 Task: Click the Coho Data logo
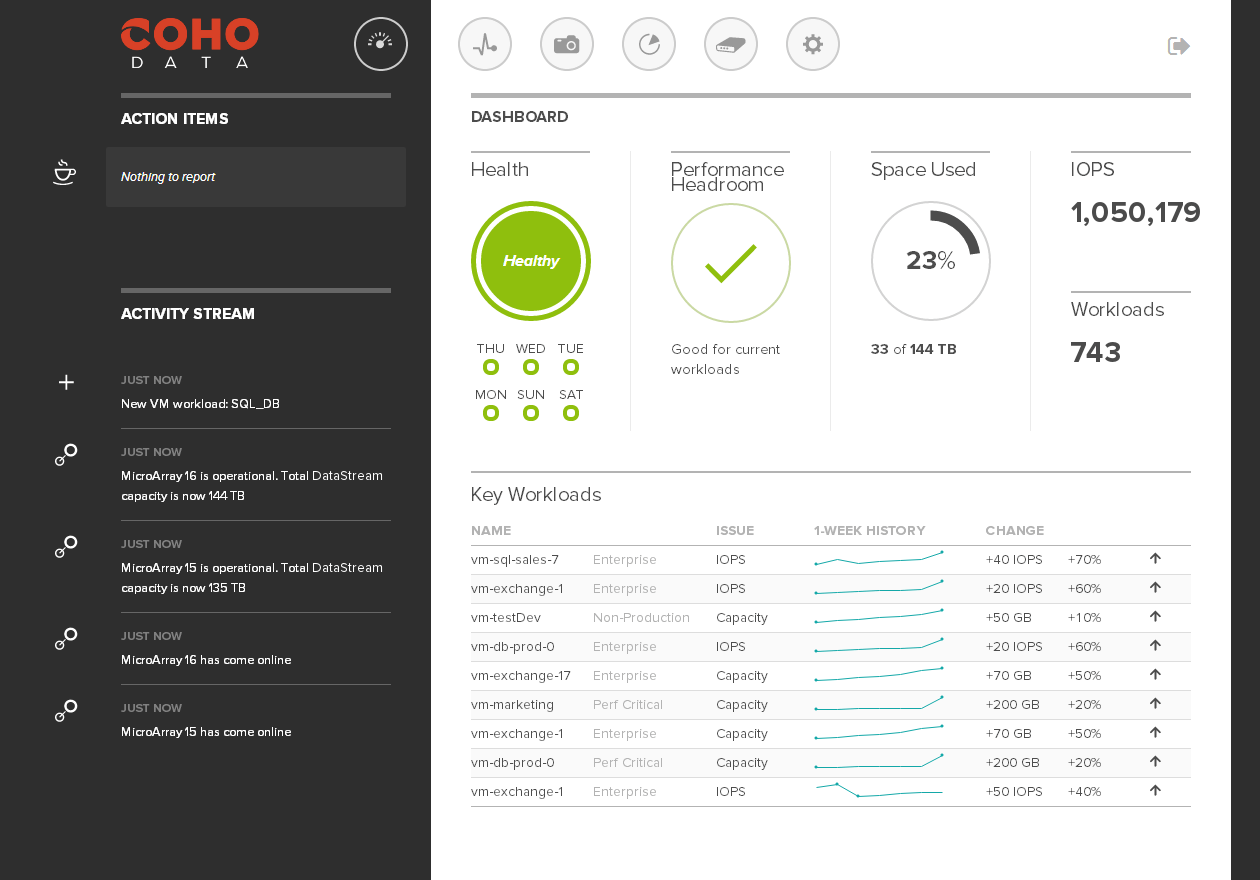click(x=190, y=43)
